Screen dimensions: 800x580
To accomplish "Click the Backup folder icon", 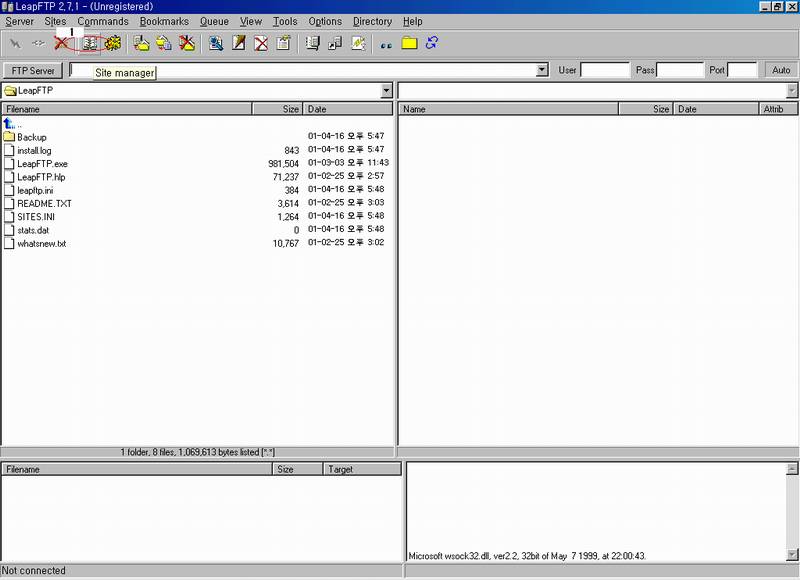I will (x=9, y=137).
